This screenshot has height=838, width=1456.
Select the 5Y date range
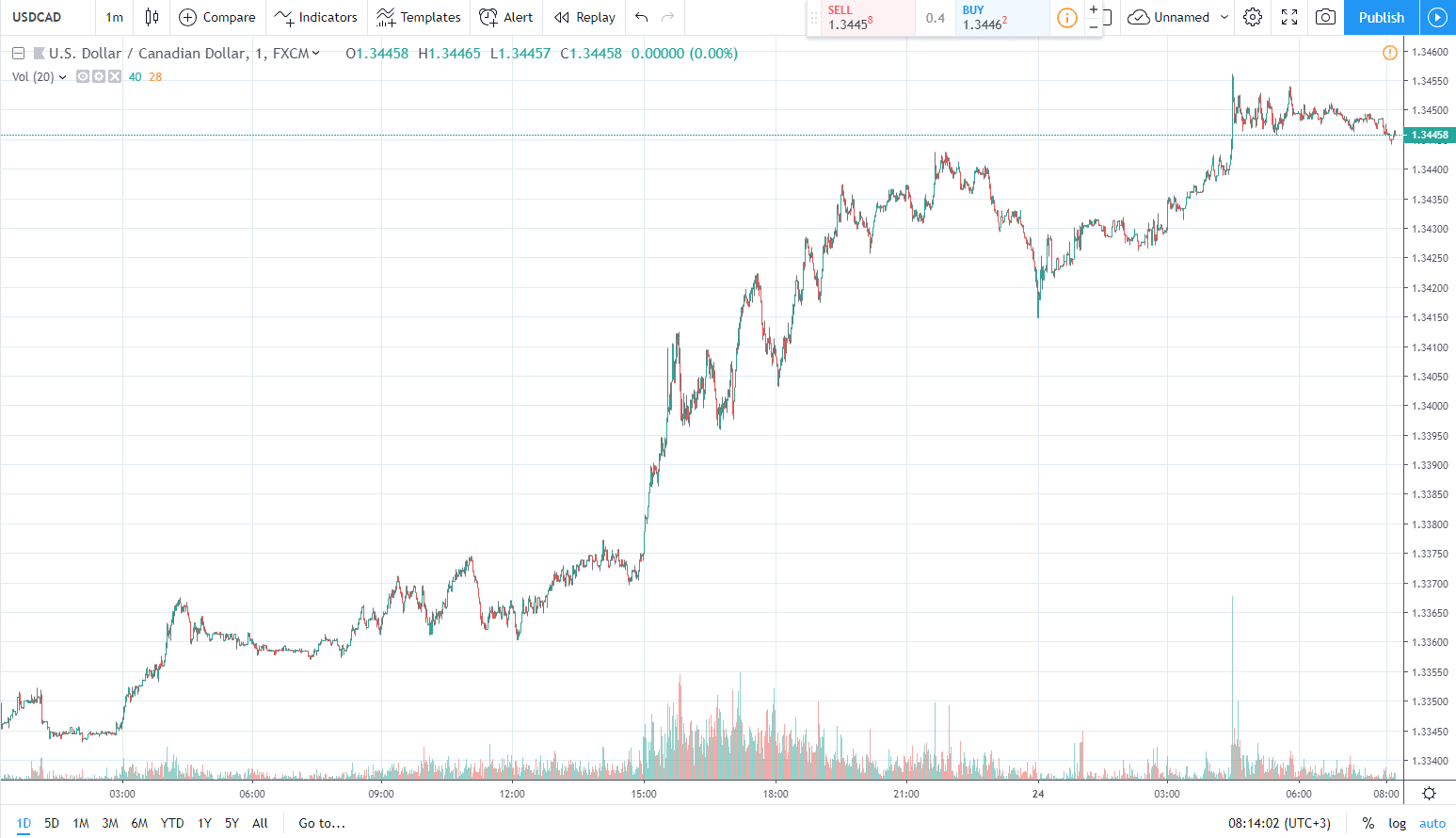232,823
